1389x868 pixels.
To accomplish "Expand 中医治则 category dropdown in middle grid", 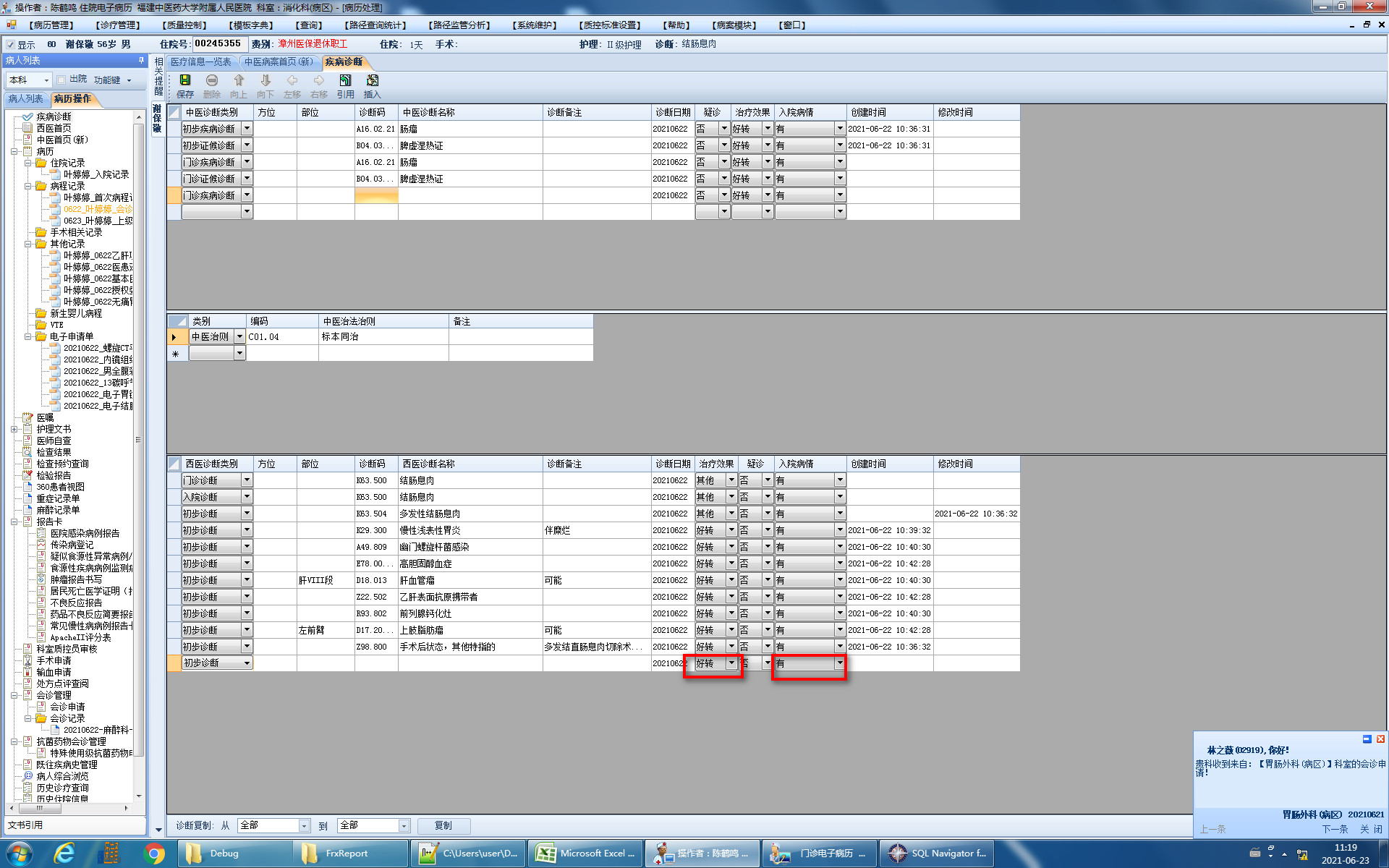I will (239, 337).
